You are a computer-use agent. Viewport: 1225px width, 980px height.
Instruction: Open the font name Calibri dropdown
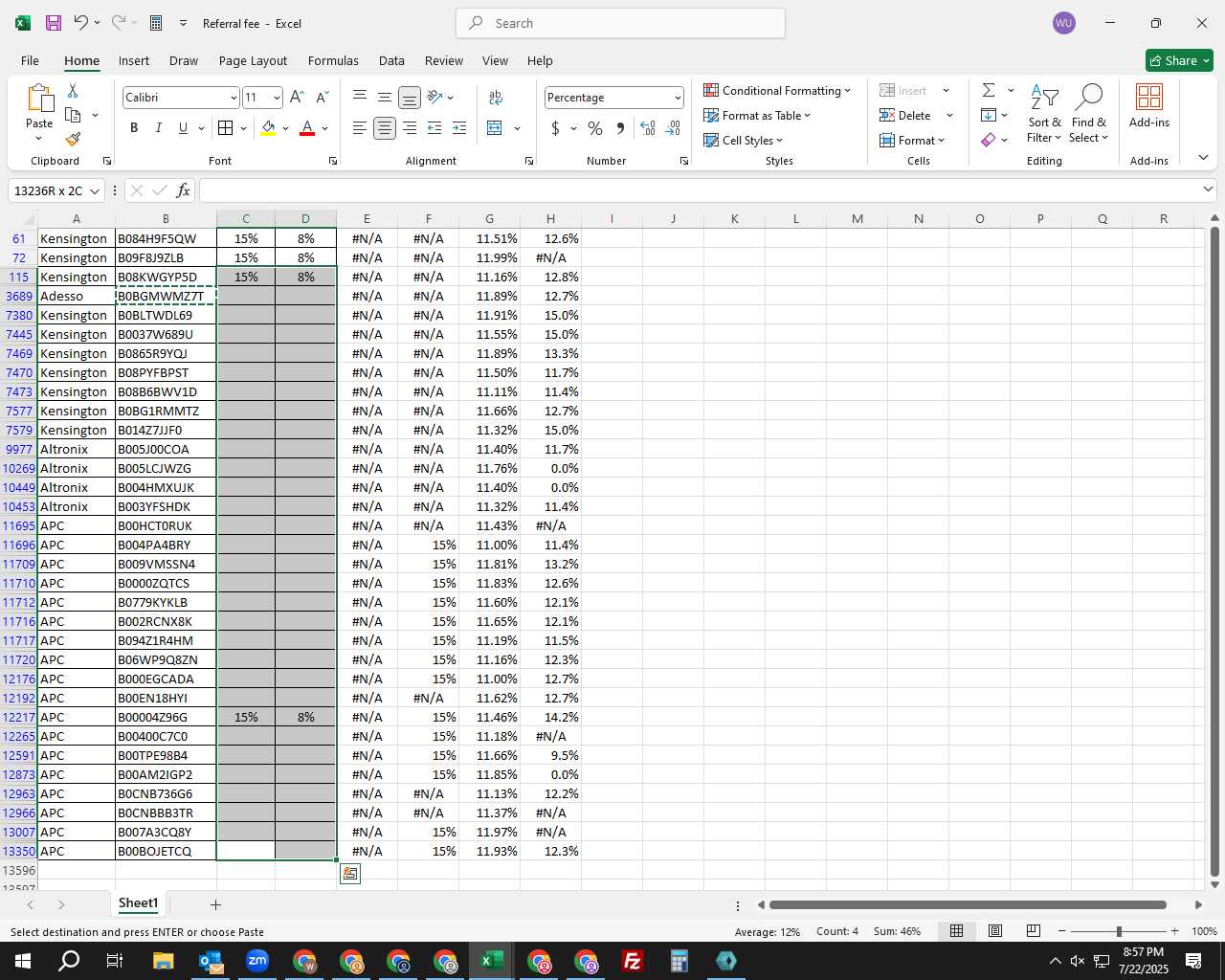(233, 98)
